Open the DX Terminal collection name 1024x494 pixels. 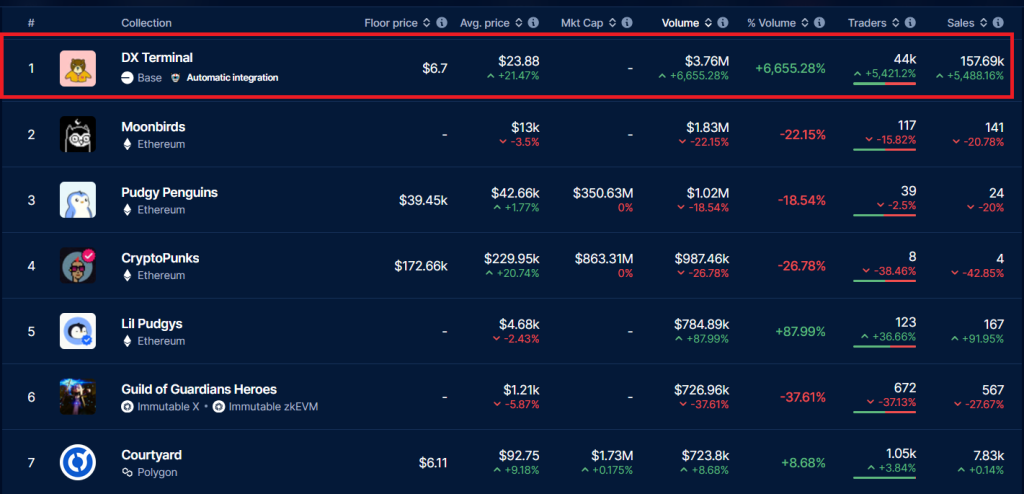[157, 58]
